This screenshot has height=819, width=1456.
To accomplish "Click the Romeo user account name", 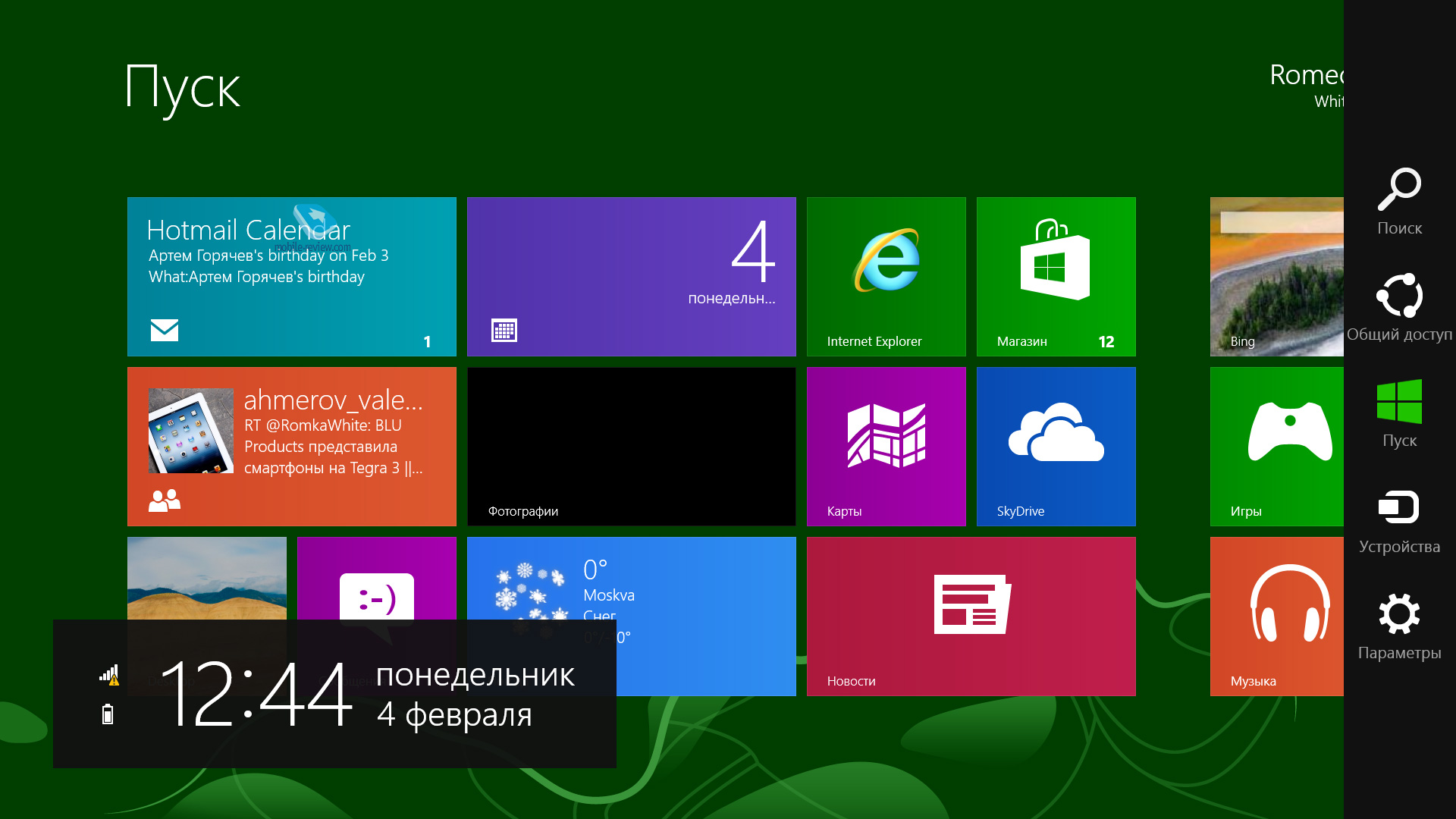I will click(1307, 75).
